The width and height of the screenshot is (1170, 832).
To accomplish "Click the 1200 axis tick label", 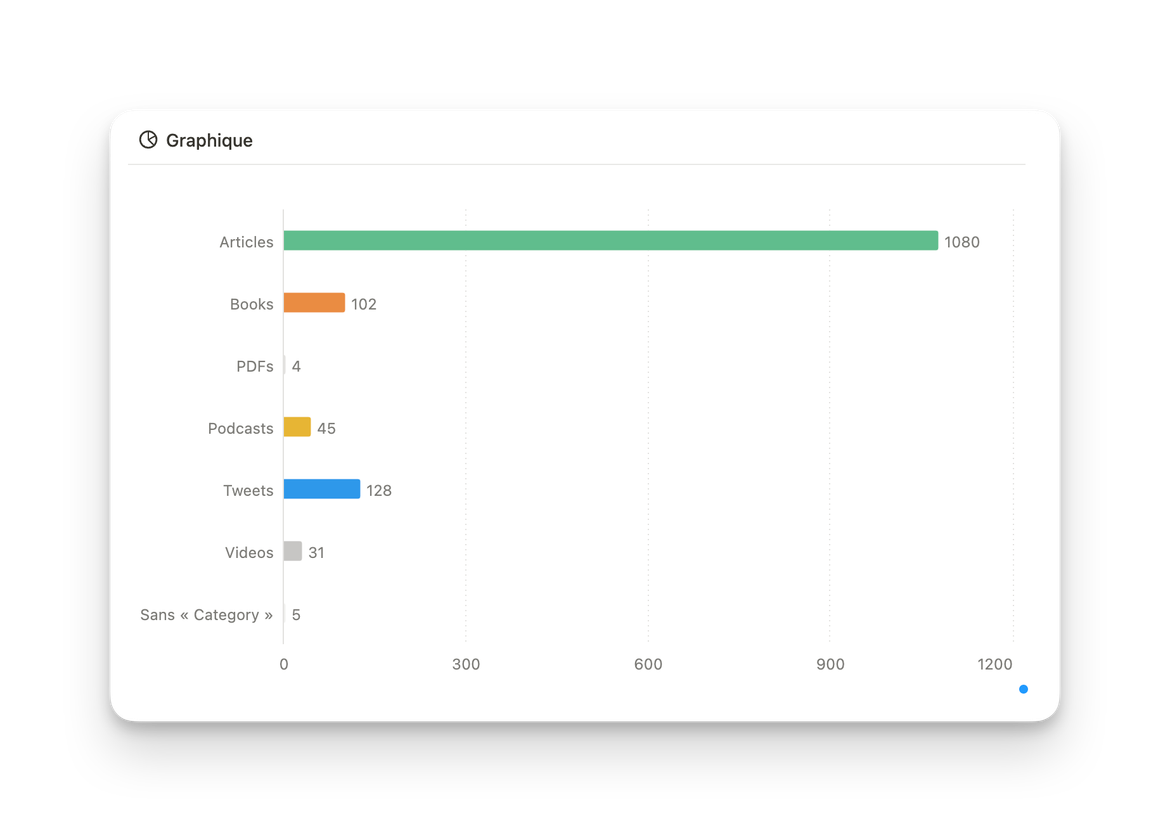I will coord(995,664).
